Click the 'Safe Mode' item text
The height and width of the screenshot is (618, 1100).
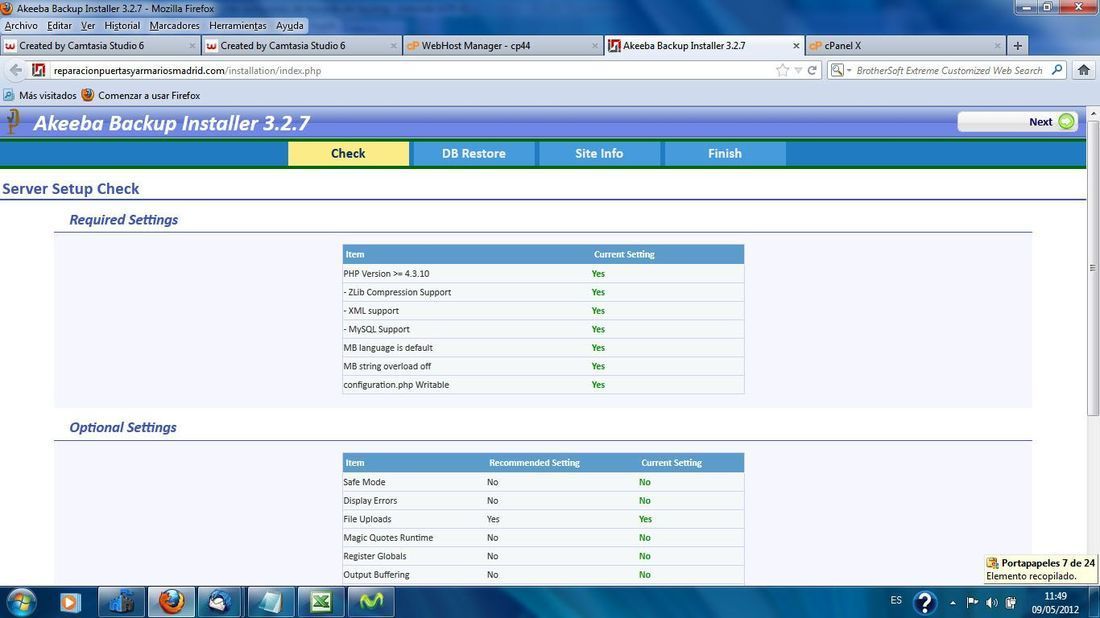pyautogui.click(x=364, y=482)
